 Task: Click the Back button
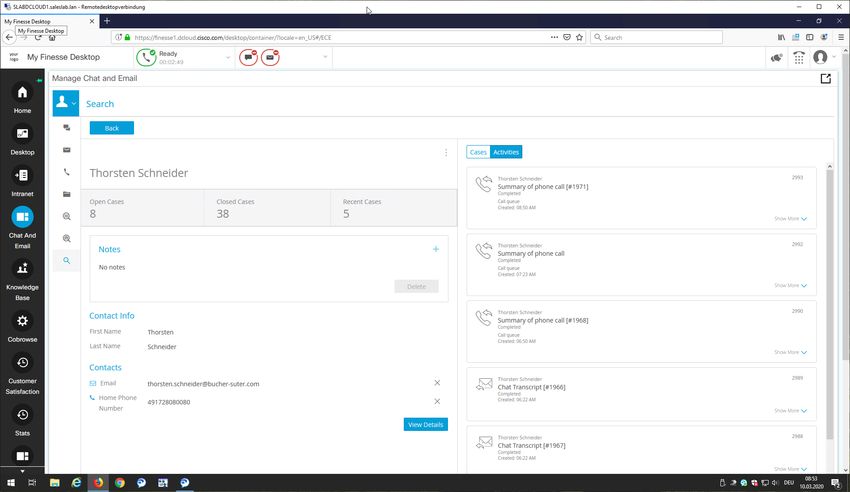pos(112,128)
